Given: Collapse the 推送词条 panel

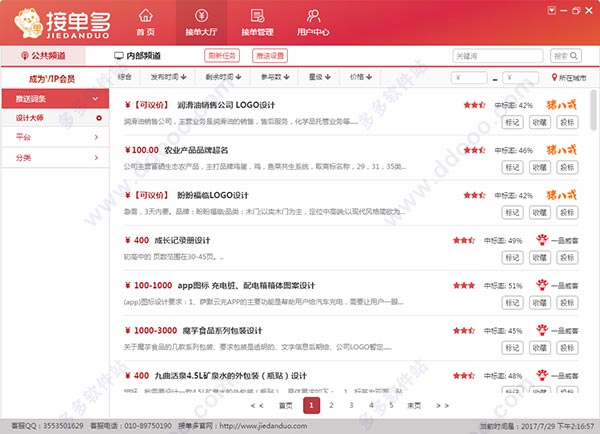Looking at the screenshot, I should coord(95,99).
